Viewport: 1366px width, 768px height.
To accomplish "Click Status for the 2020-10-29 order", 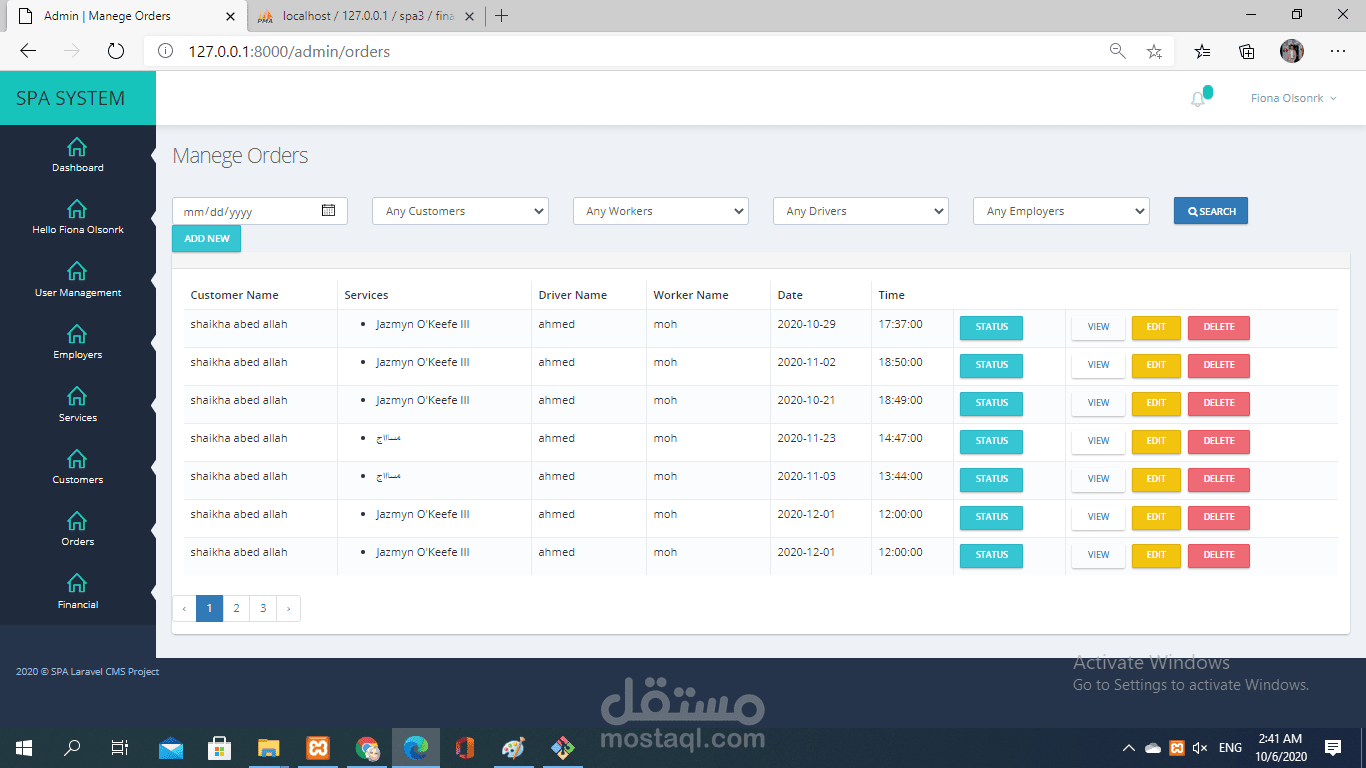I will 991,327.
